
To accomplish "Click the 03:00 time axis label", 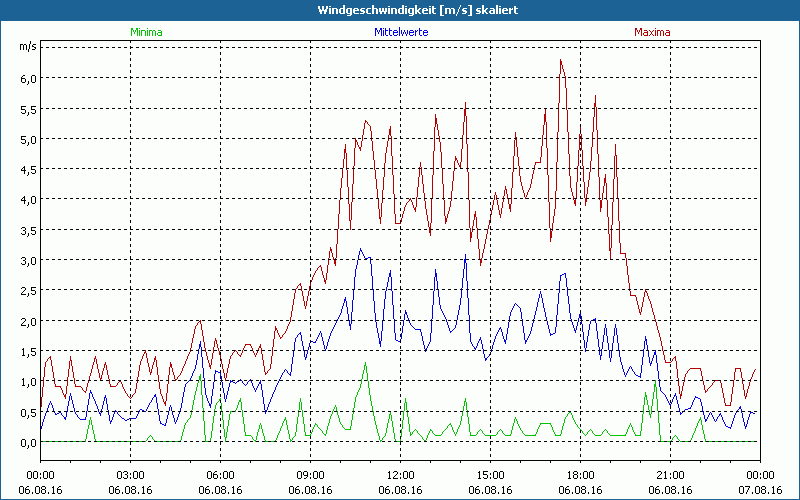I will (x=131, y=475).
